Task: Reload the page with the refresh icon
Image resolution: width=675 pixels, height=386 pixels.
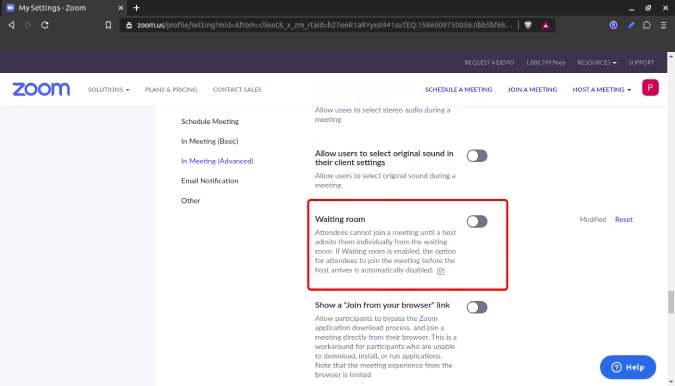Action: [45, 25]
